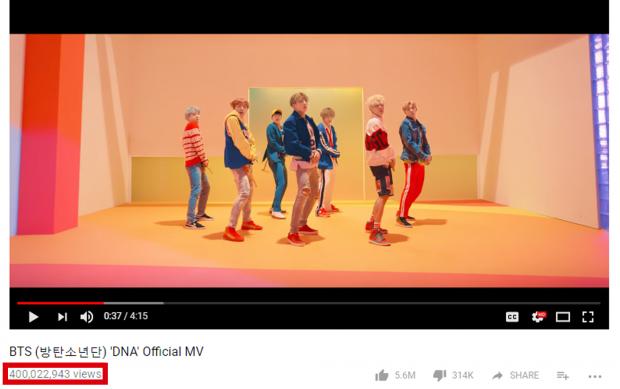The image size is (620, 389).
Task: Skip to the next video
Action: click(62, 317)
